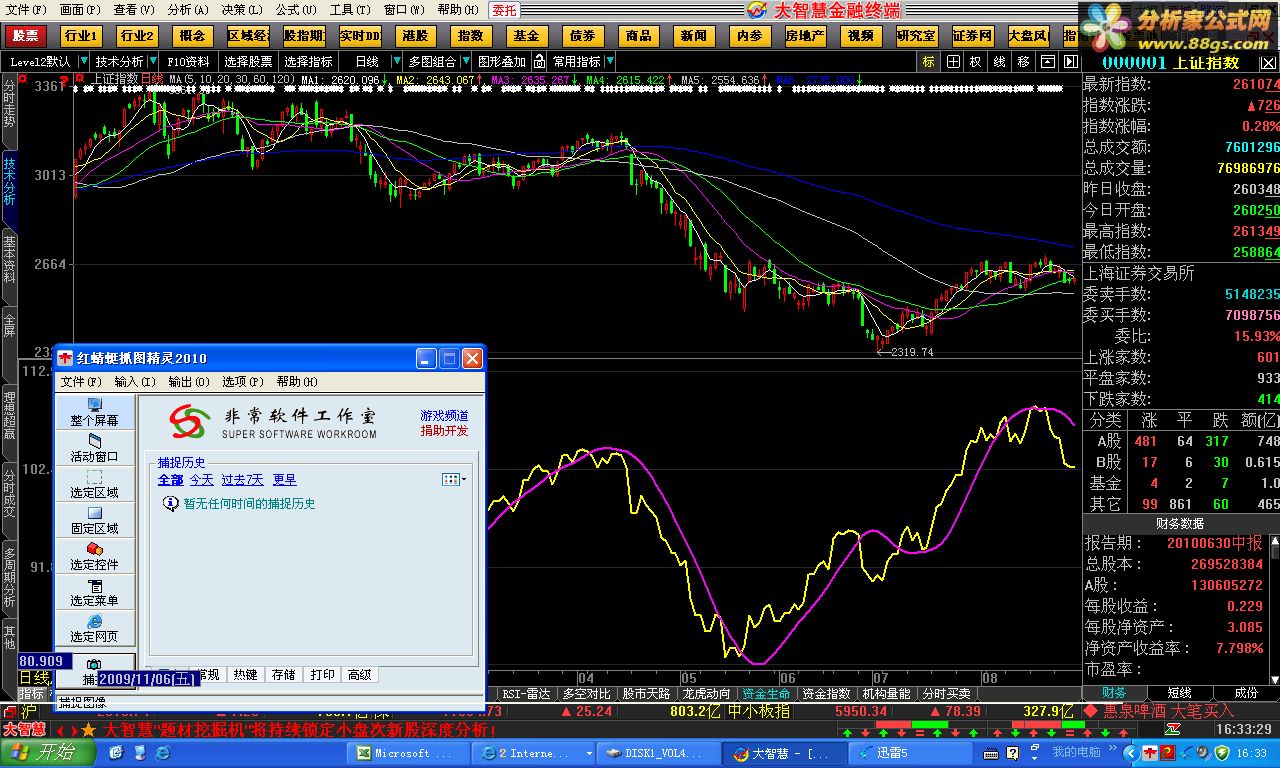Filter capture history by 今天
Image resolution: width=1280 pixels, height=768 pixels.
click(x=202, y=480)
